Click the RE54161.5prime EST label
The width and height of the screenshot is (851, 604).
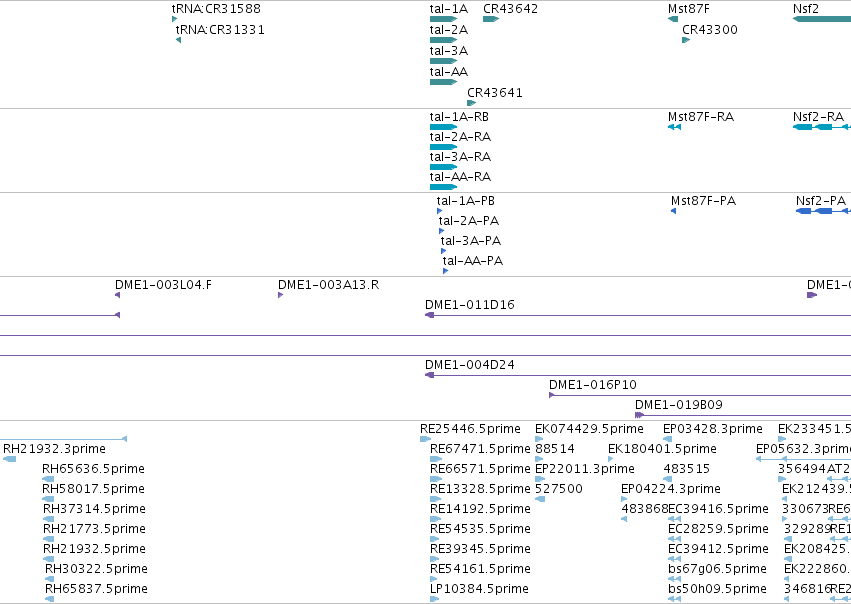coord(480,570)
